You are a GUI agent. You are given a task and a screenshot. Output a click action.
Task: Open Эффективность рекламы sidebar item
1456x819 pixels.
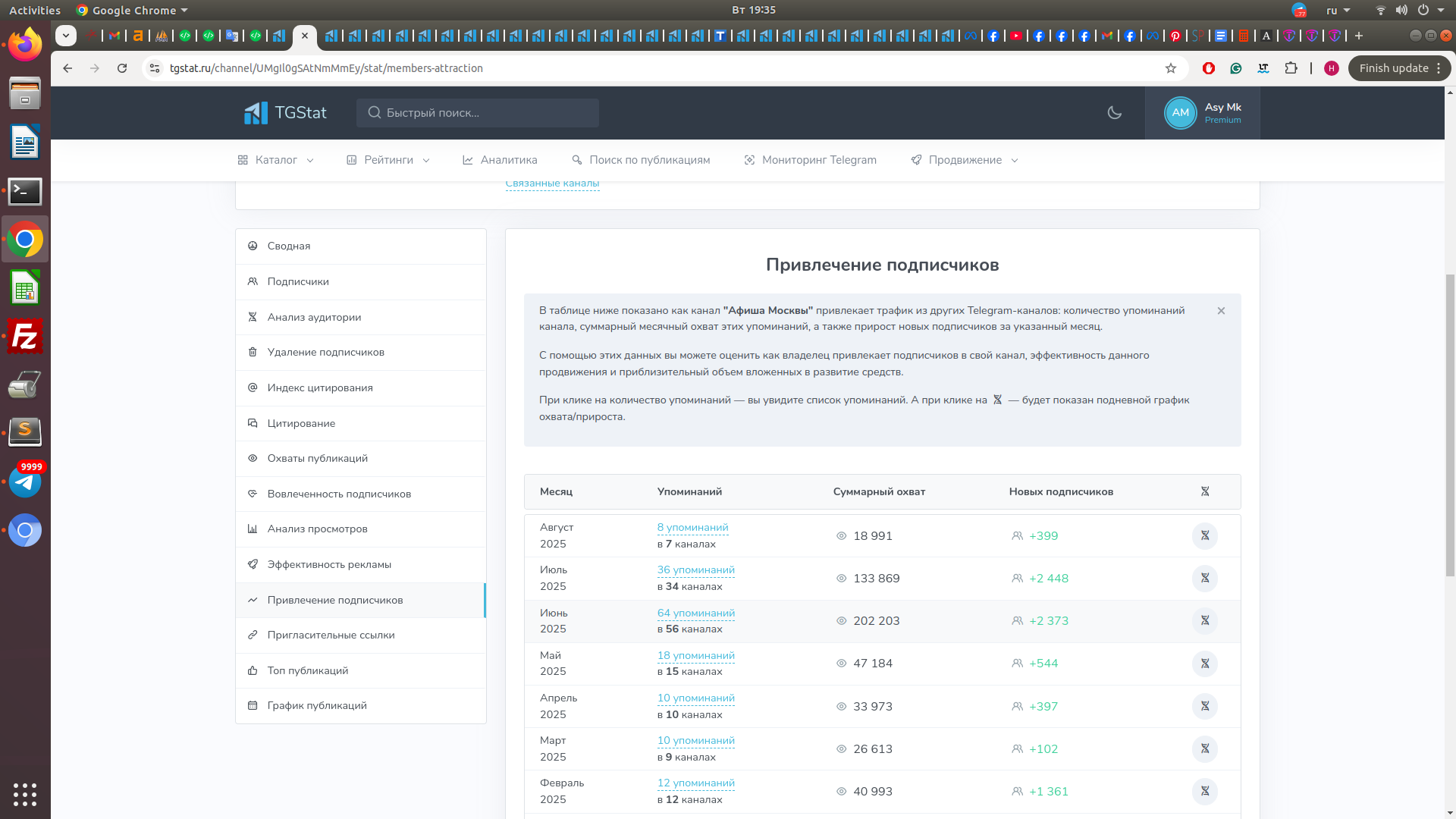329,565
